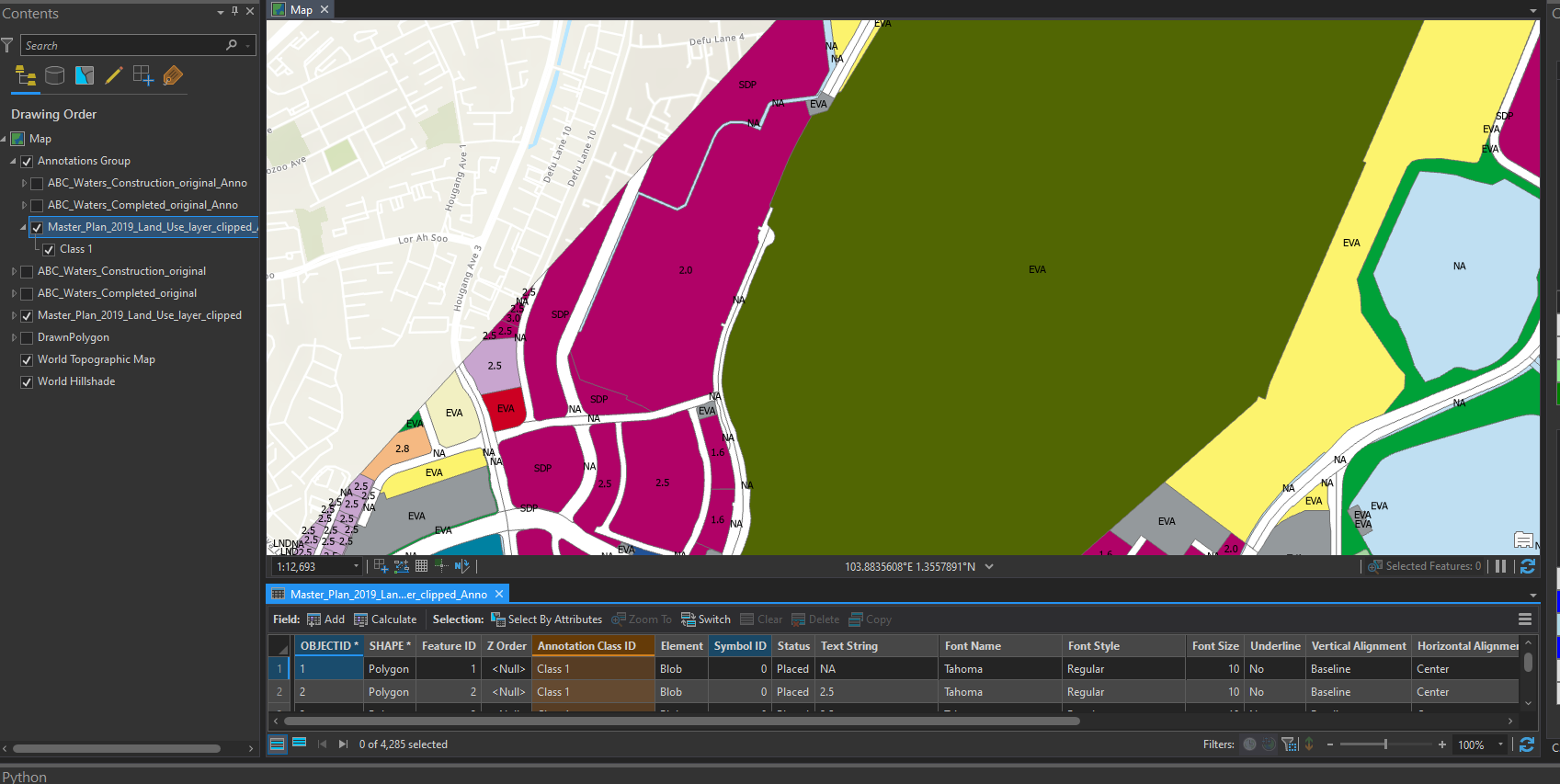Screen dimensions: 1560x784
Task: Enable ABC_Waters_Completed_original_Anno layer checkbox
Action: coord(37,206)
